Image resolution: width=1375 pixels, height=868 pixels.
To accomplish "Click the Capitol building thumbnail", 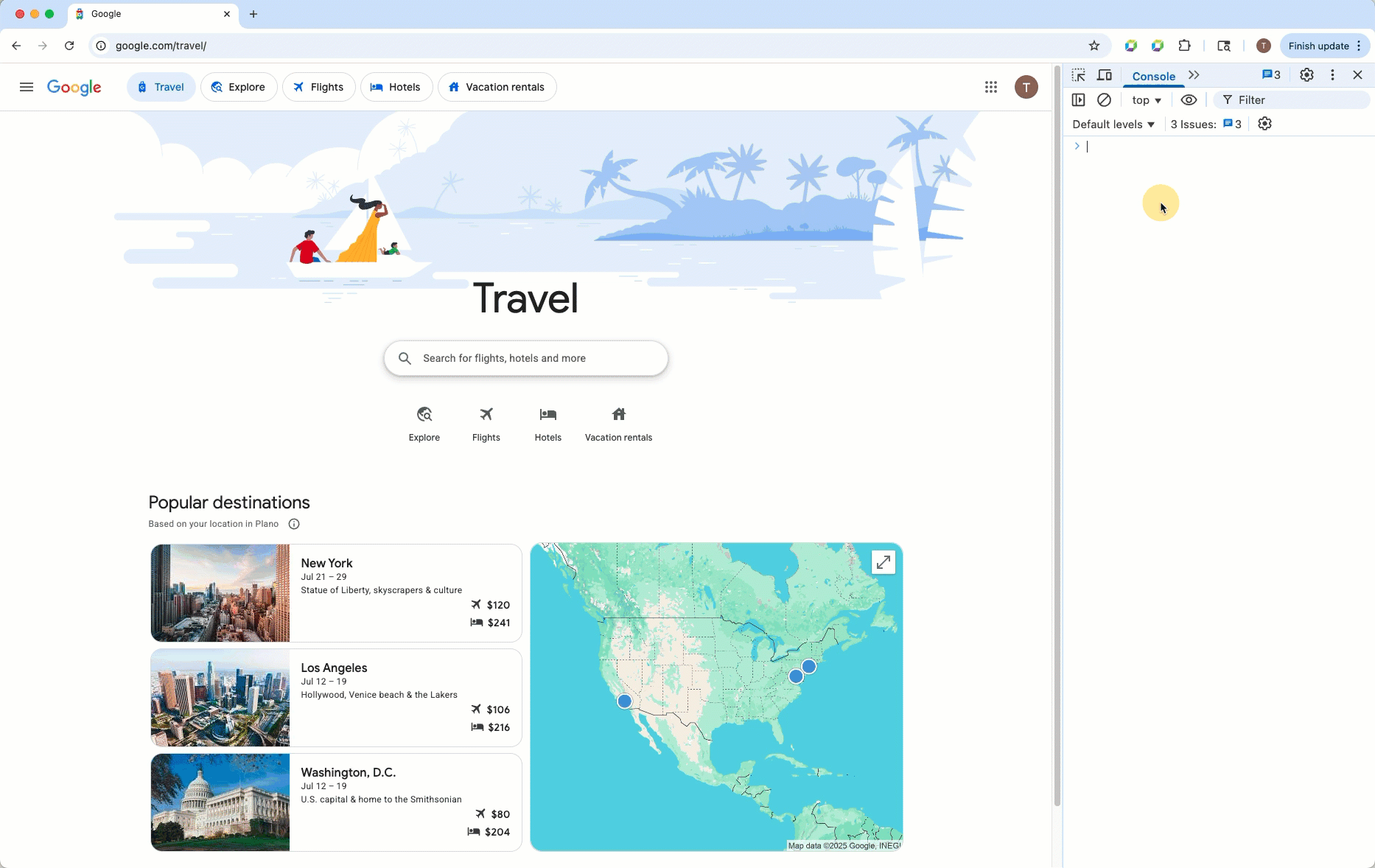I will point(220,802).
